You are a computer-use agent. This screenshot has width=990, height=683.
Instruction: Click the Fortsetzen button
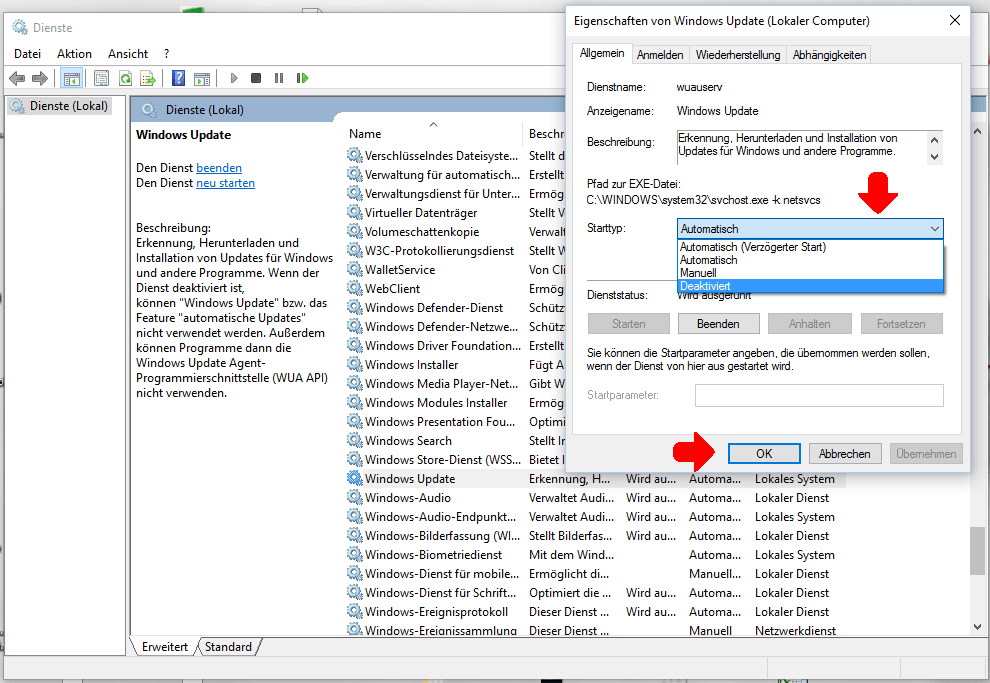point(901,324)
